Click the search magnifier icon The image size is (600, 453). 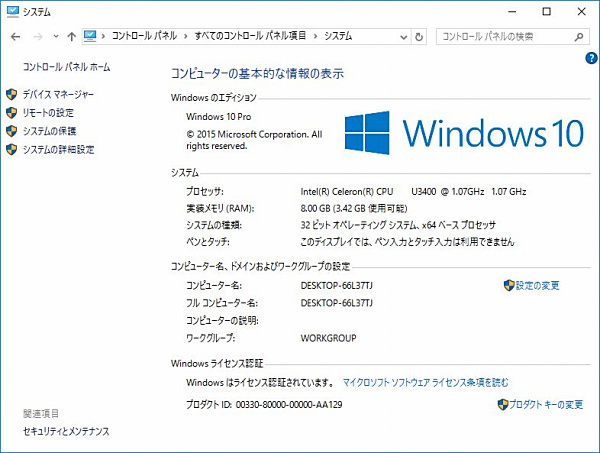579,37
